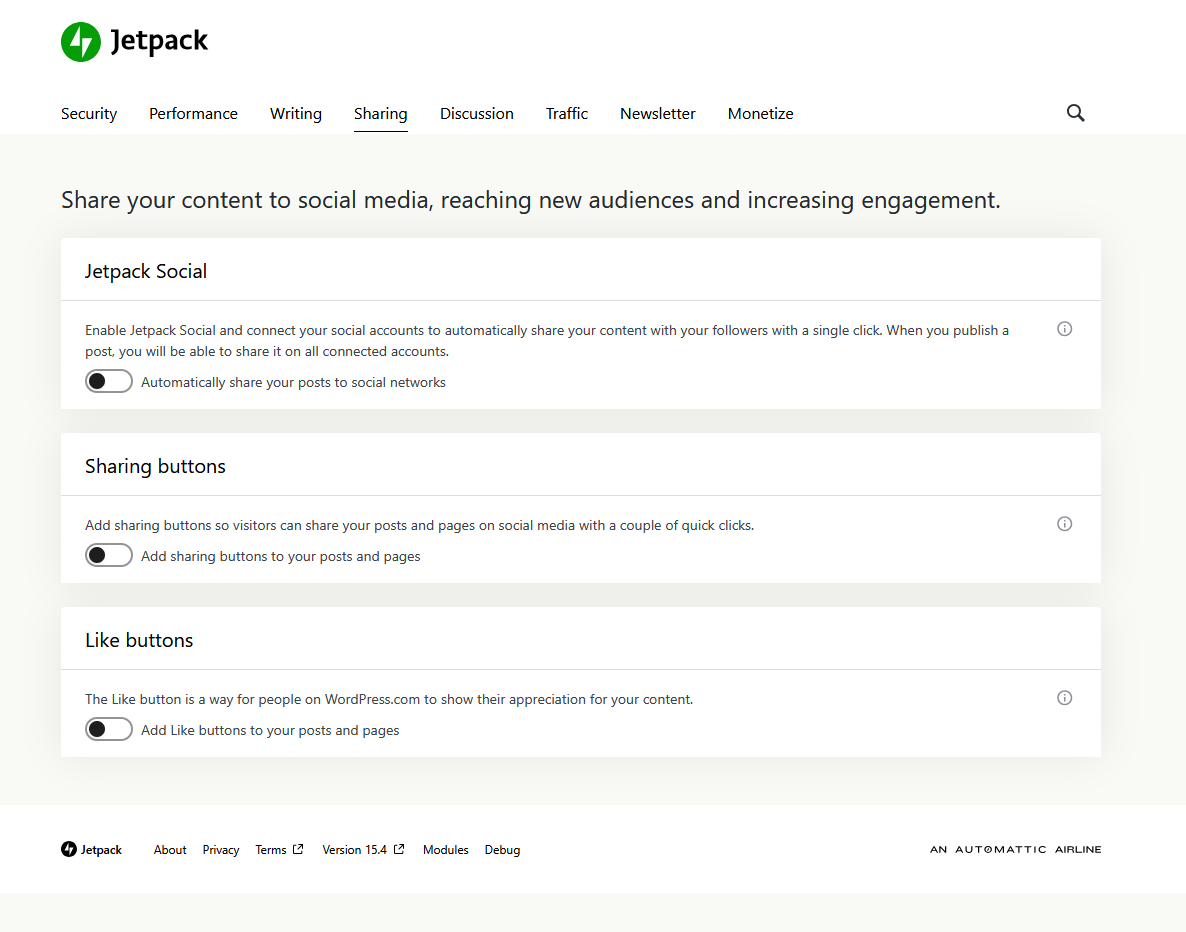Turn on sharing buttons for posts and pages
Image resolution: width=1186 pixels, height=932 pixels.
tap(109, 556)
